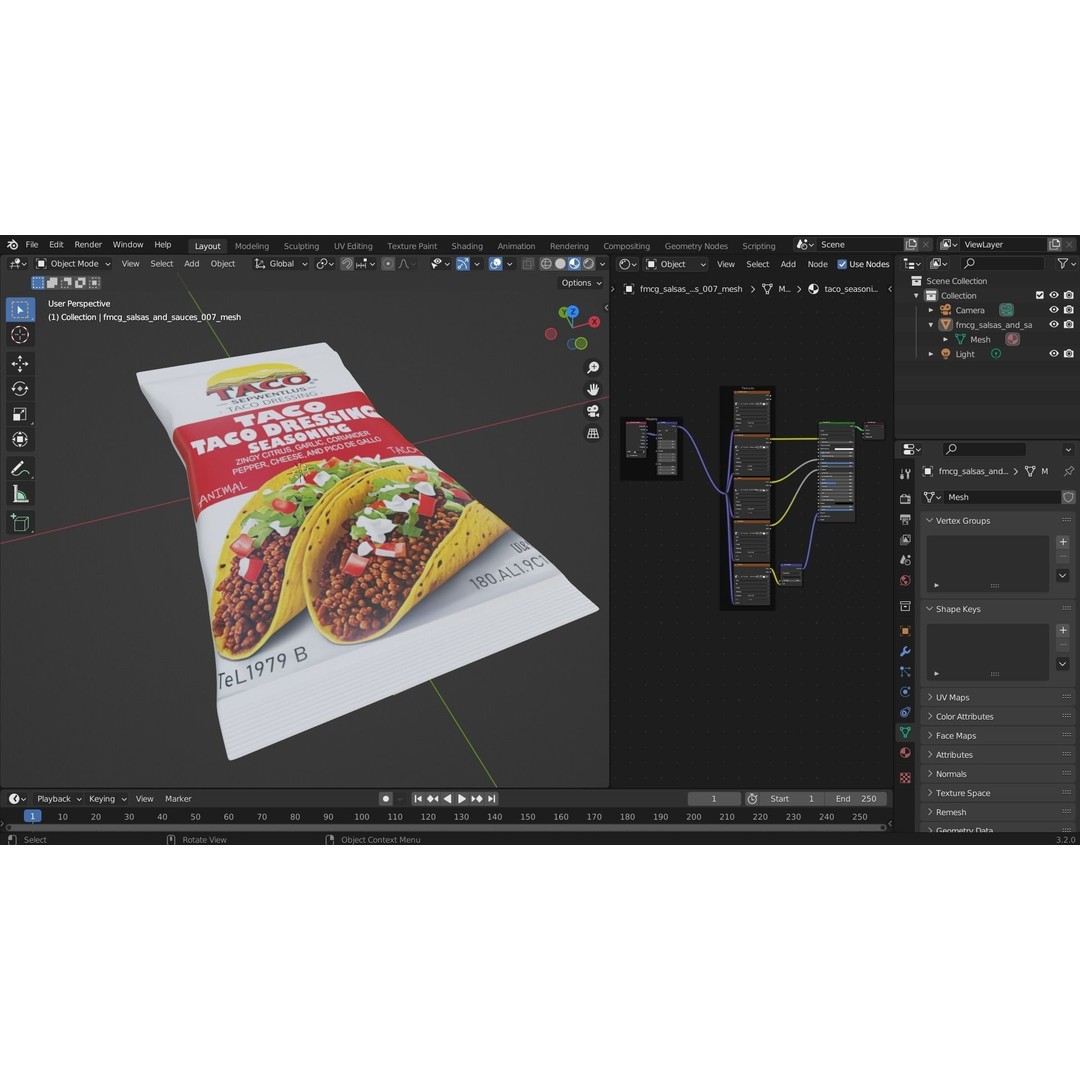
Task: Switch perspective/orthographic grid icon
Action: (x=592, y=434)
